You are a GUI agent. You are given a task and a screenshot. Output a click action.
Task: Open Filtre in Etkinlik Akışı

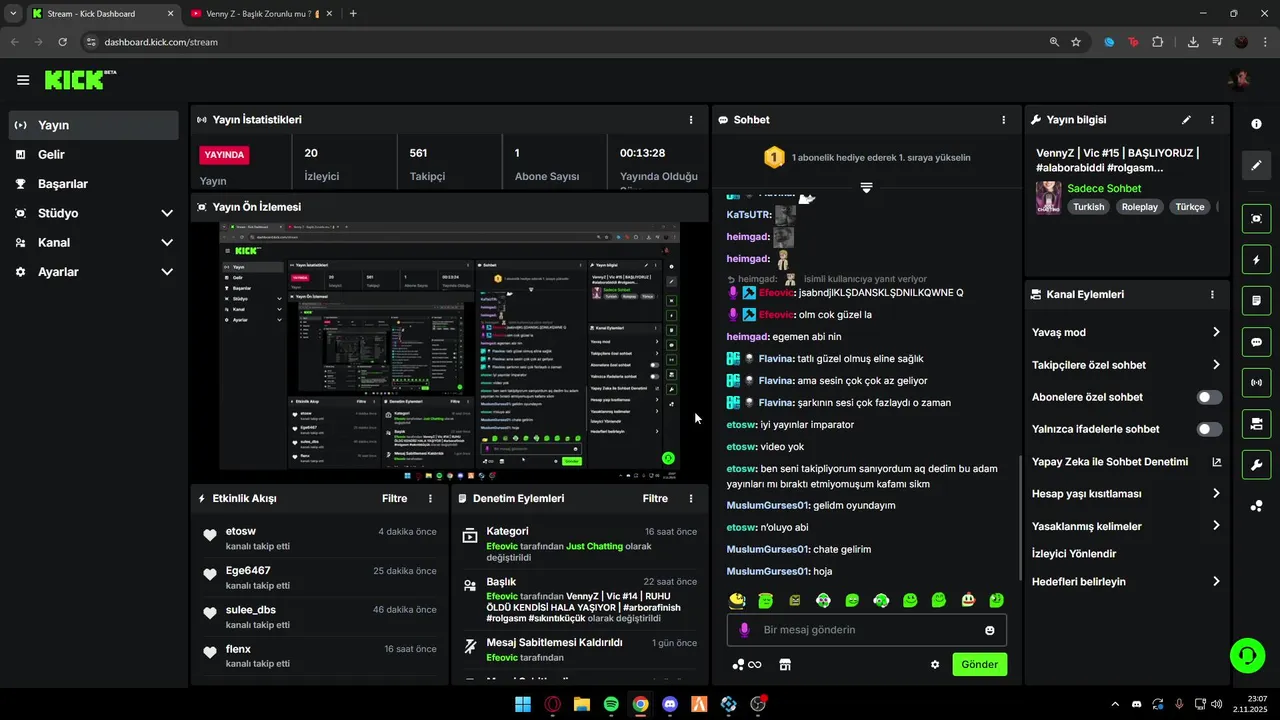tap(395, 498)
